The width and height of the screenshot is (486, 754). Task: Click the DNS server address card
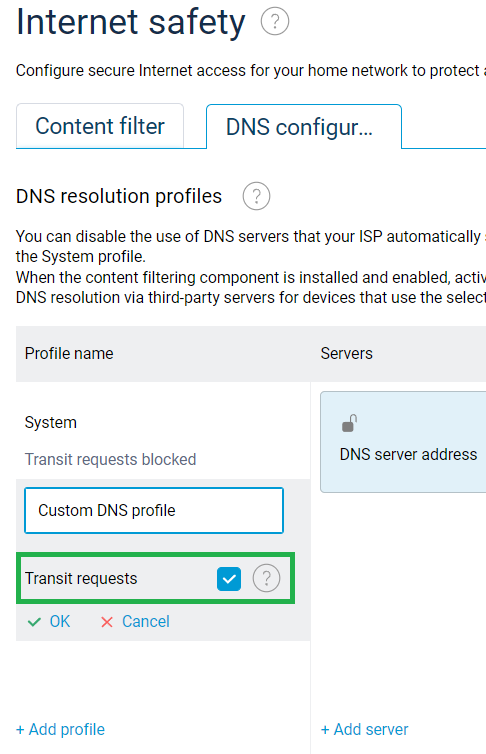coord(403,441)
